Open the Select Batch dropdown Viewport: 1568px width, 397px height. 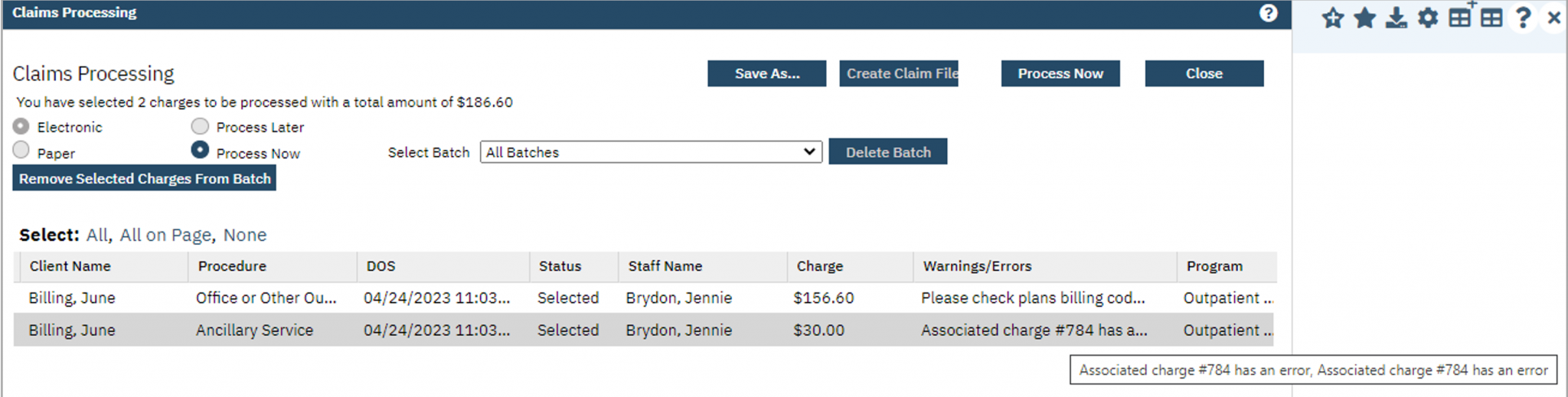point(651,152)
